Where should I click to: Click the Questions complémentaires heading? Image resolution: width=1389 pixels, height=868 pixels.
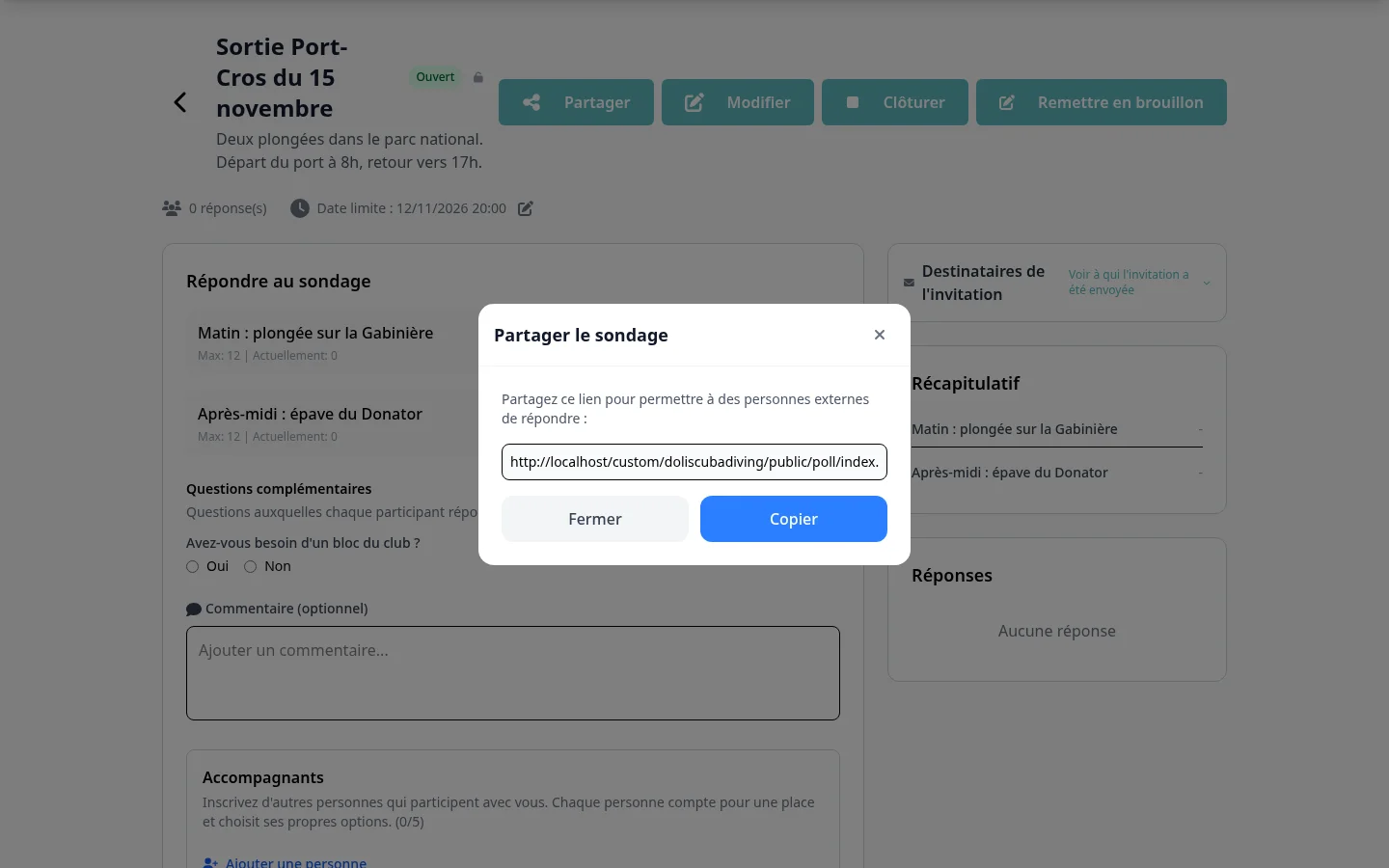tap(279, 489)
